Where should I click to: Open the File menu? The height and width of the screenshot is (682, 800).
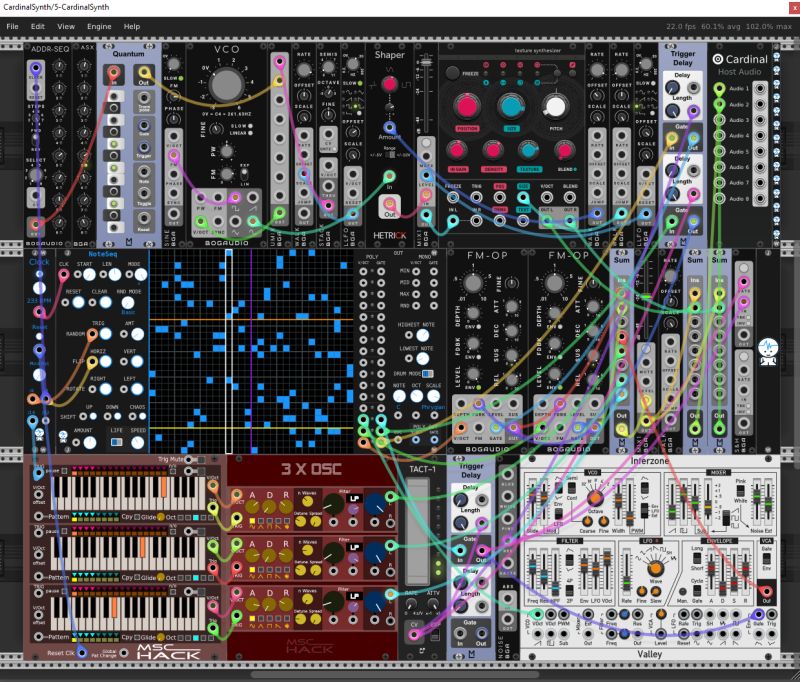pyautogui.click(x=12, y=27)
